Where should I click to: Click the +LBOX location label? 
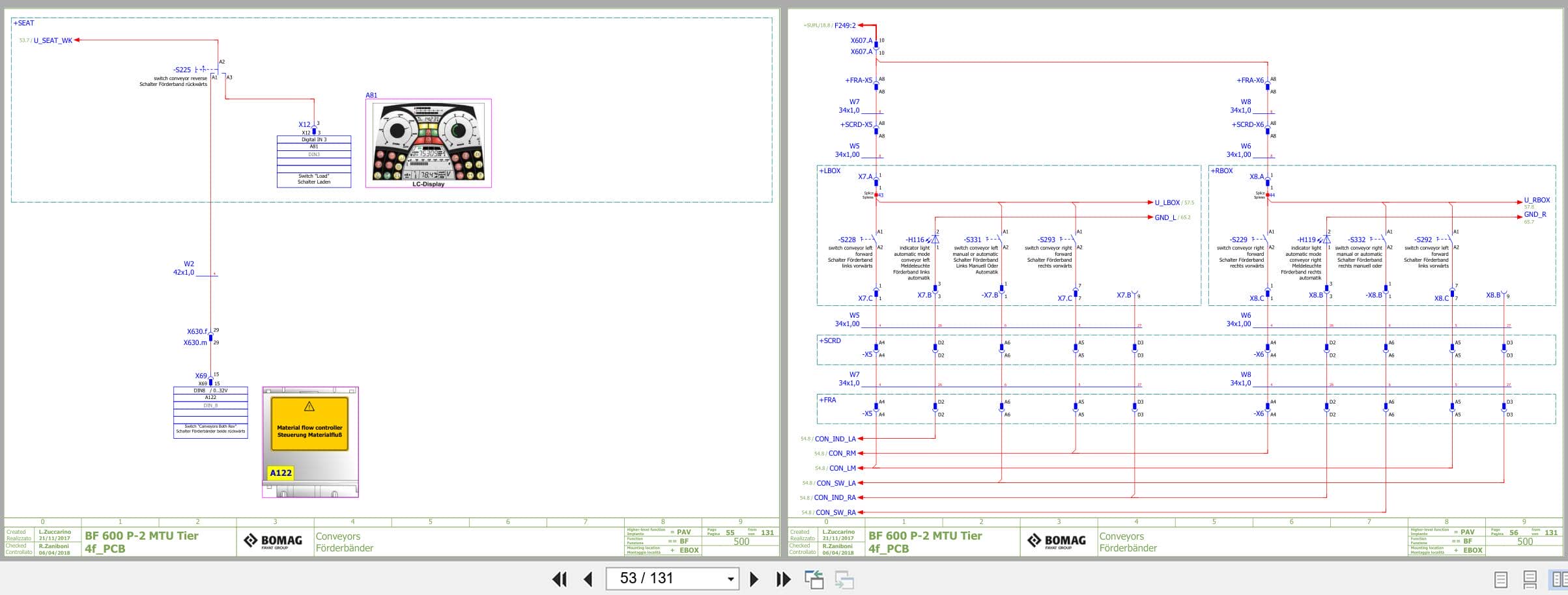click(830, 171)
